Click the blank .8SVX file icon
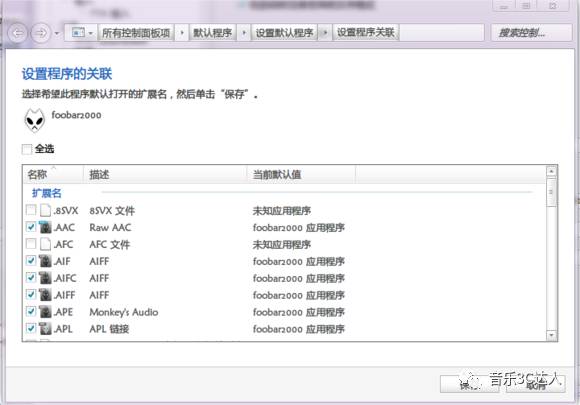The image size is (580, 405). click(x=45, y=210)
